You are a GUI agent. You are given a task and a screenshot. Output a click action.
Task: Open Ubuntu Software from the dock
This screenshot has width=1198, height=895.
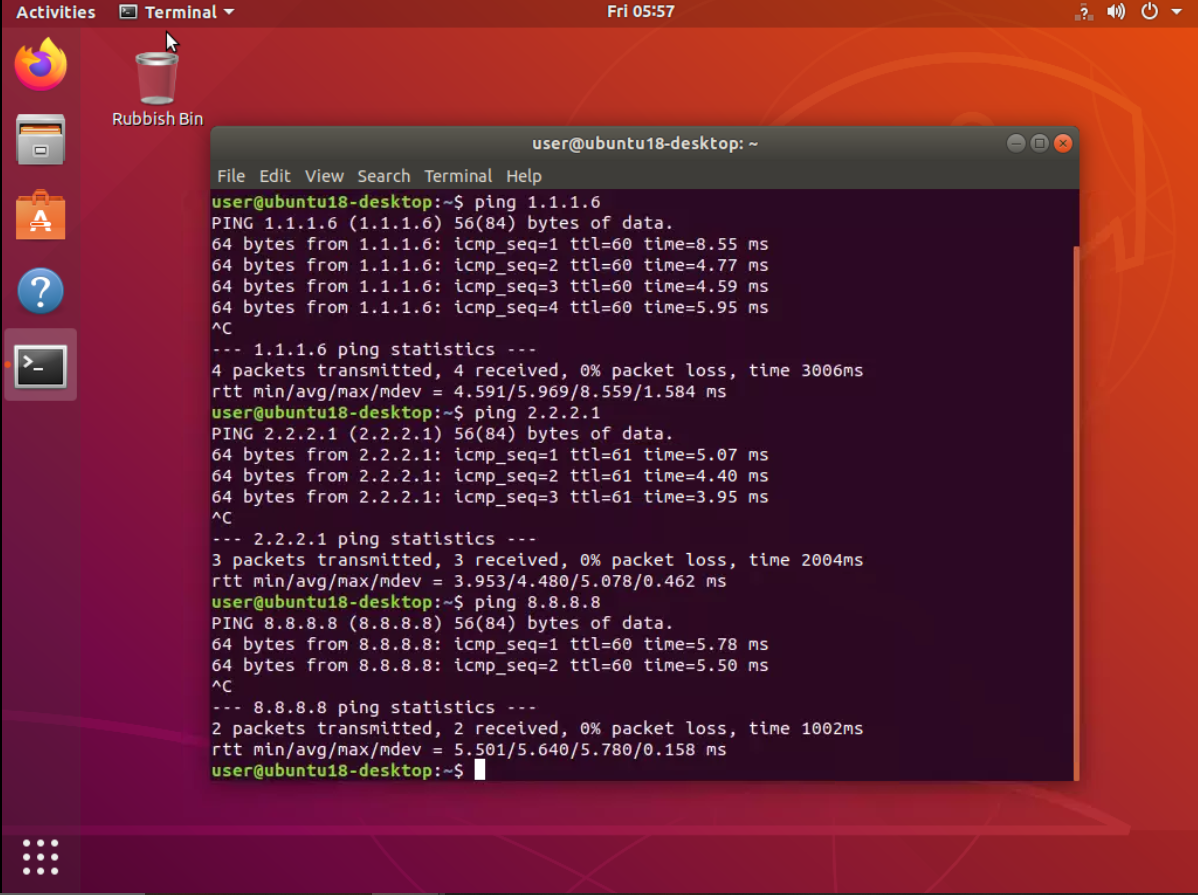coord(40,215)
